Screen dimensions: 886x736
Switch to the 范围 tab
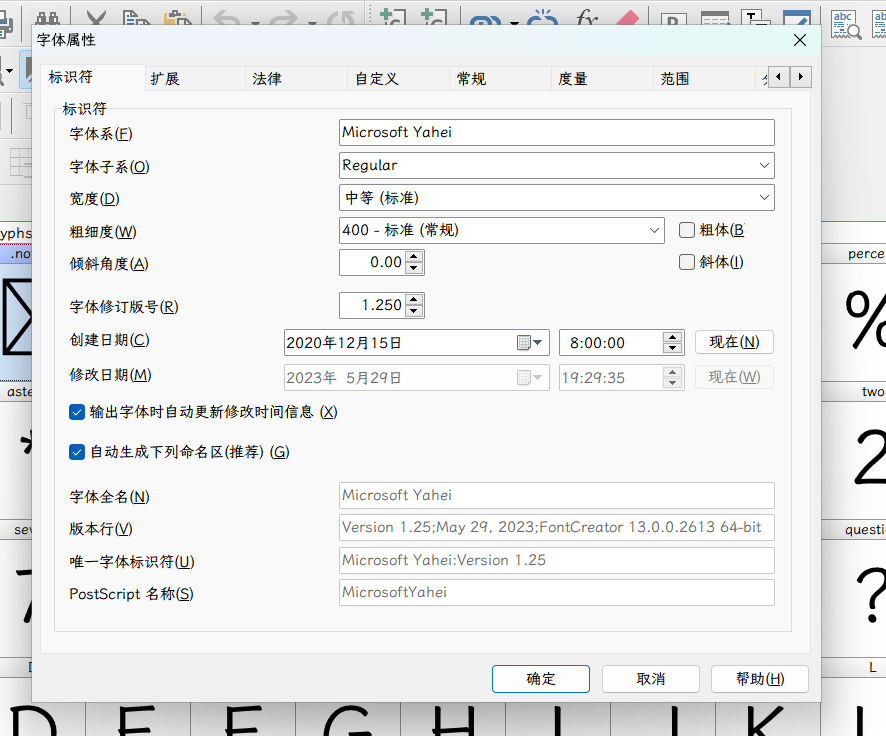click(x=705, y=79)
